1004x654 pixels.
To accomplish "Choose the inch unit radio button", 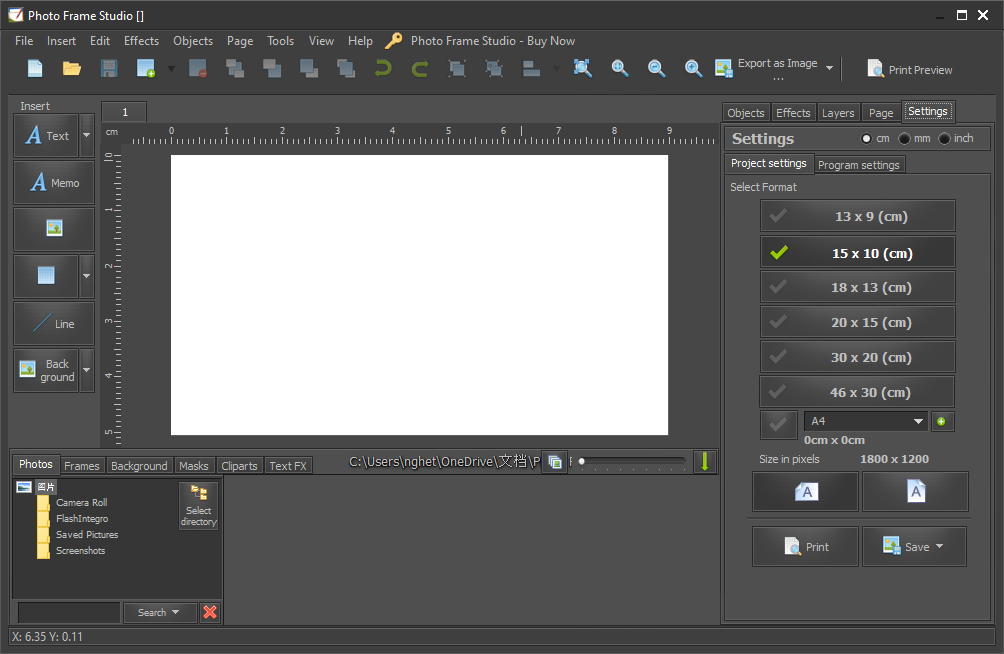I will click(945, 138).
